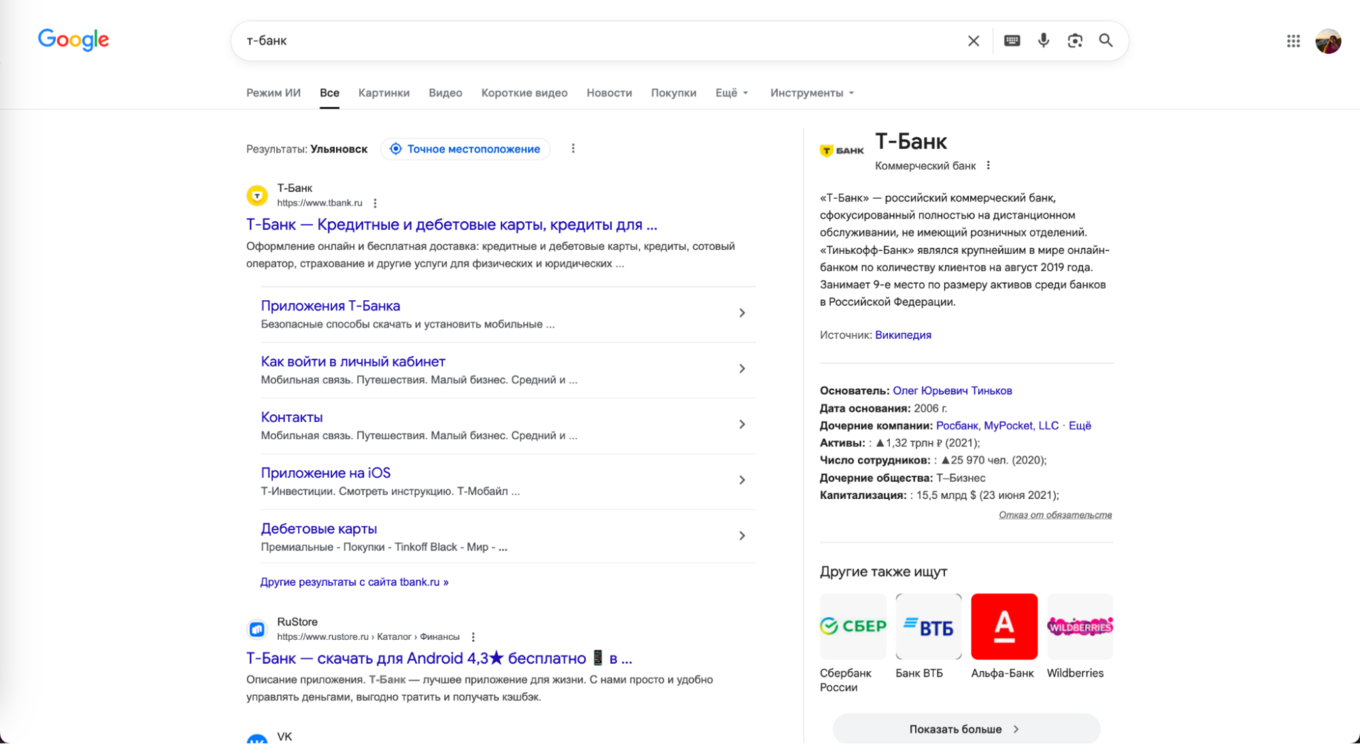Expand the Дебетовые карты sitelink chevron
This screenshot has width=1360, height=744.
pyautogui.click(x=741, y=535)
